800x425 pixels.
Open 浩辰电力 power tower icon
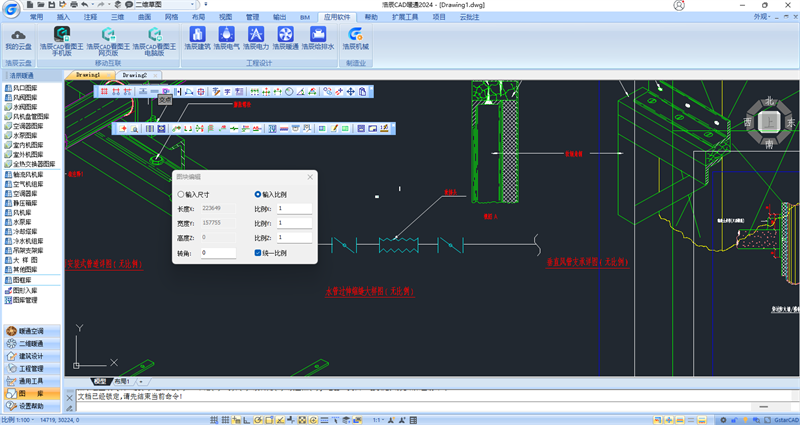(x=255, y=38)
